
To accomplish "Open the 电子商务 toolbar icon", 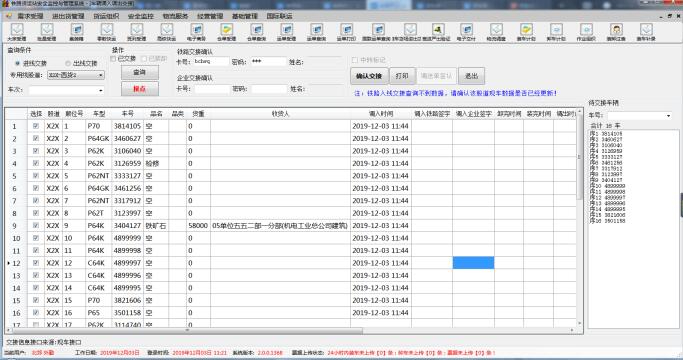I will pyautogui.click(x=196, y=32).
